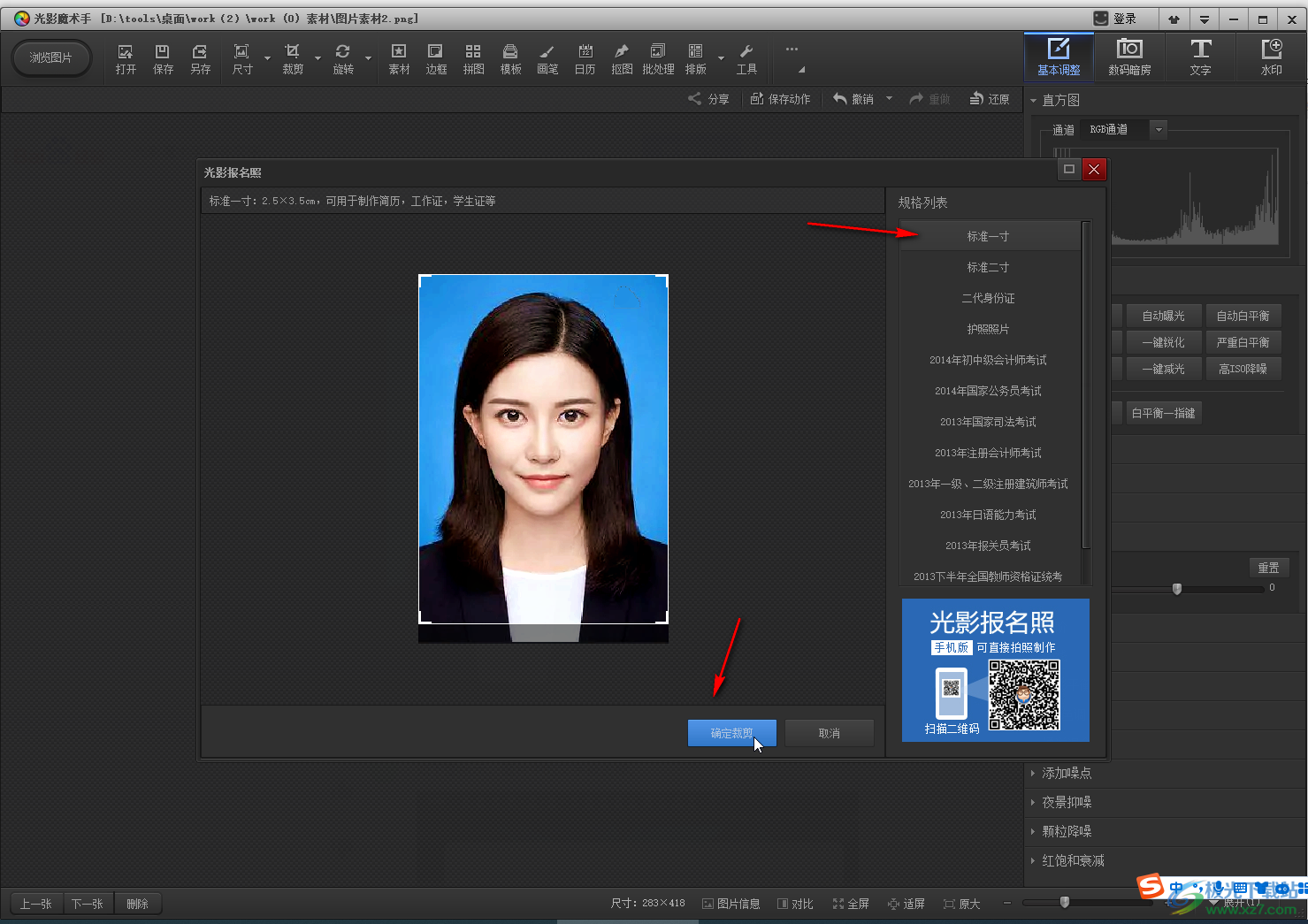Viewport: 1308px width, 924px height.
Task: Click the 白平衡一指键 button
Action: coord(1163,413)
